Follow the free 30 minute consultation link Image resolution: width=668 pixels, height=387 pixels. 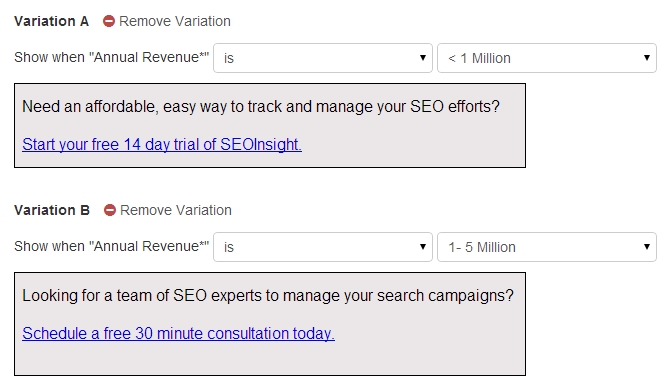[x=179, y=333]
